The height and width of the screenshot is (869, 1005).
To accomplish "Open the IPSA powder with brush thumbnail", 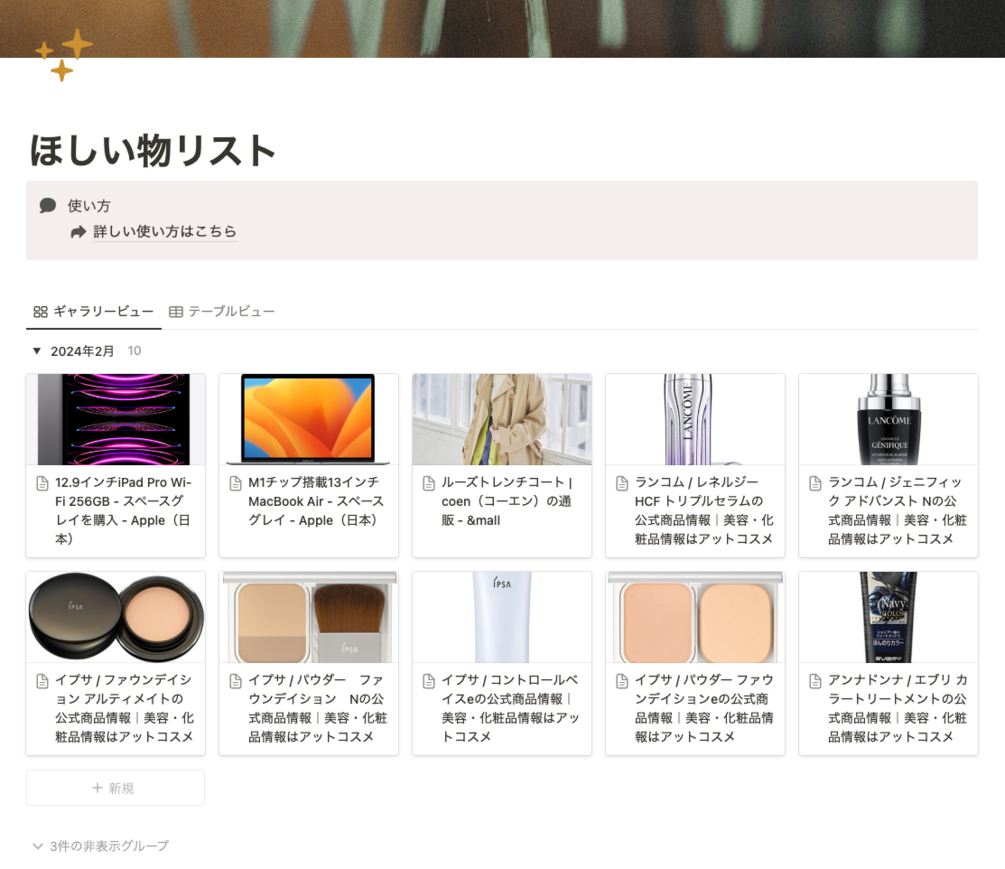I will [309, 617].
